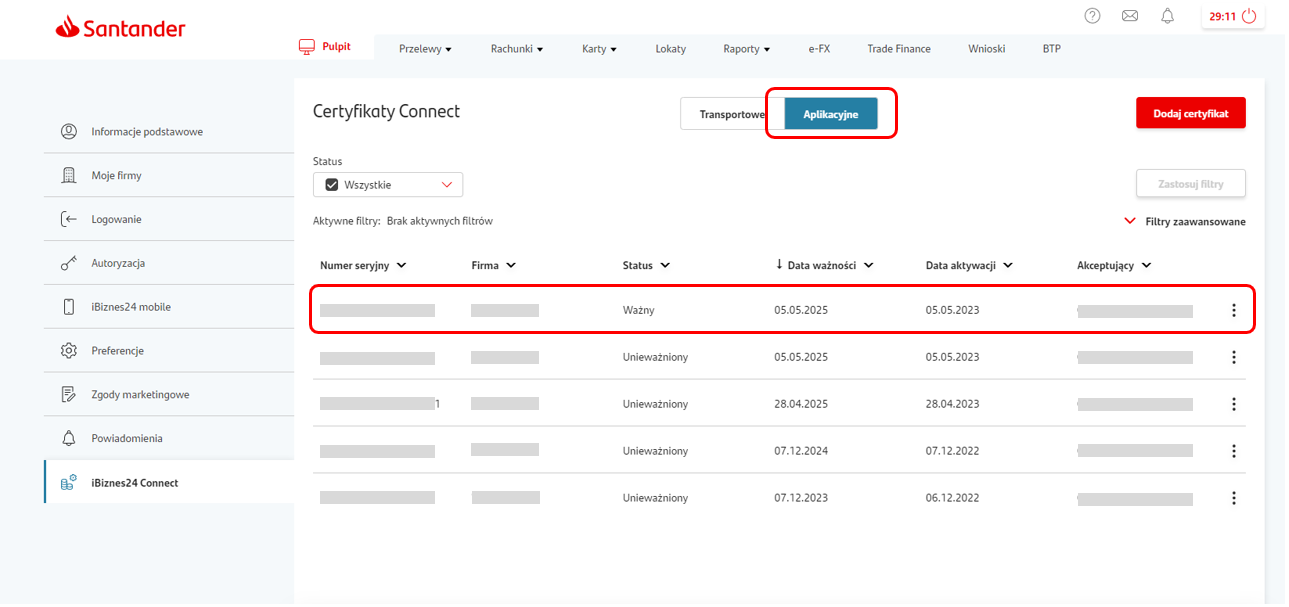Go to the Pulpit tab
Screen dimensions: 1289x607
pyautogui.click(x=325, y=47)
